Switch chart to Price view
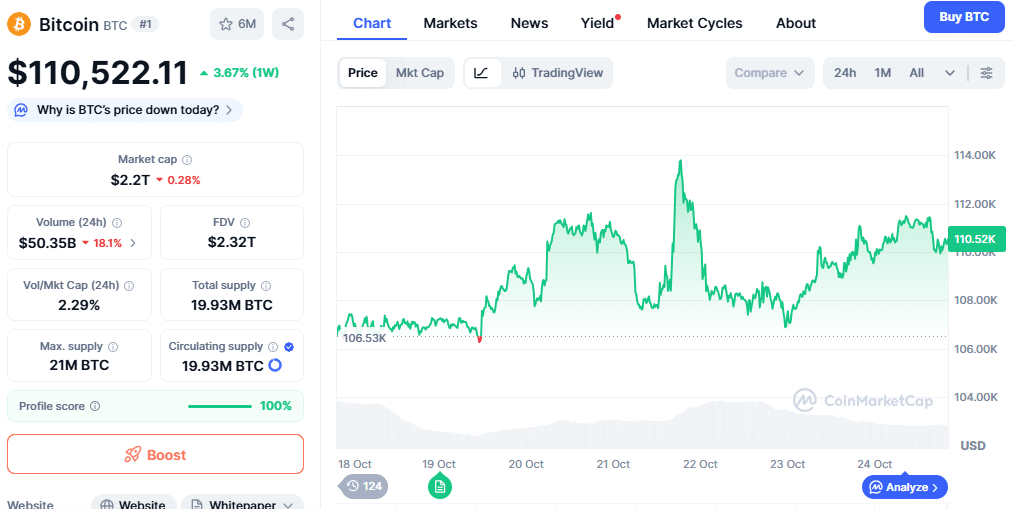This screenshot has width=1013, height=509. pos(363,73)
